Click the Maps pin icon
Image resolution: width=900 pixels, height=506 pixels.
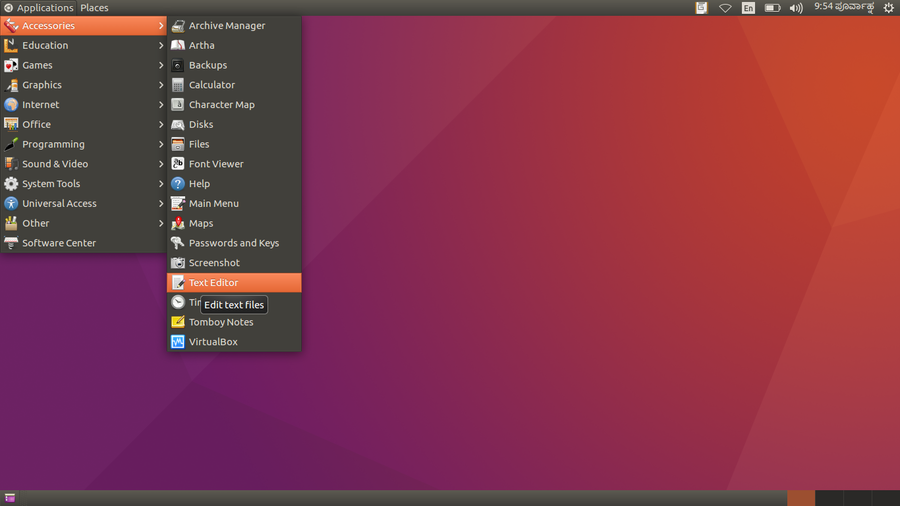178,223
